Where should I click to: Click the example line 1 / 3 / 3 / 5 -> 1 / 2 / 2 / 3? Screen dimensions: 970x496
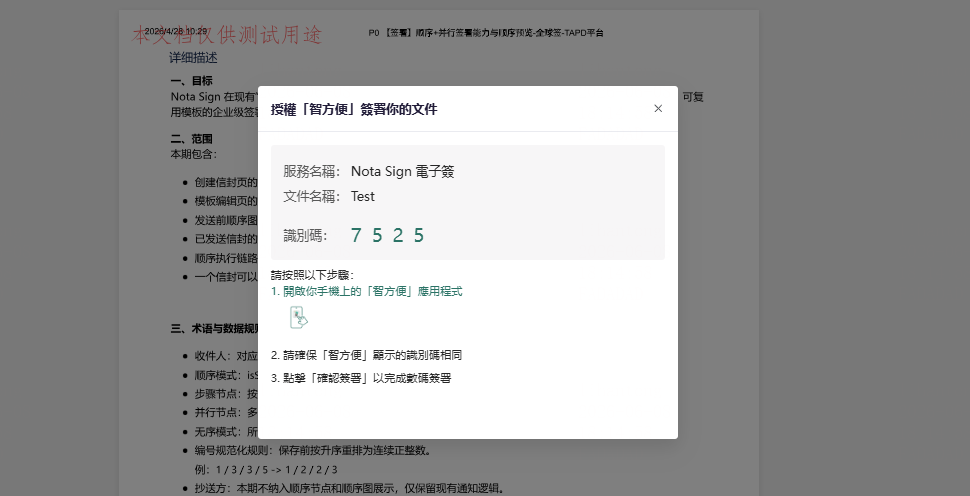tap(266, 469)
